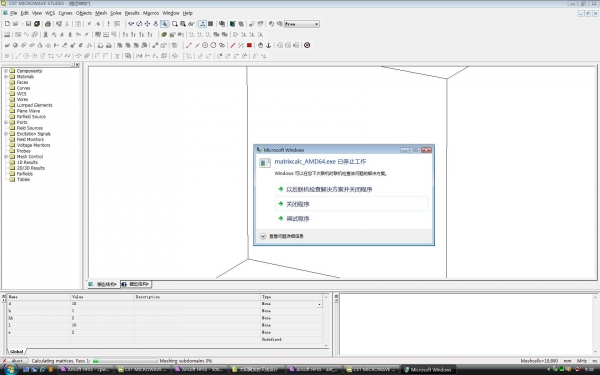Select the Probes tree item
This screenshot has width=600, height=375.
coord(23,151)
